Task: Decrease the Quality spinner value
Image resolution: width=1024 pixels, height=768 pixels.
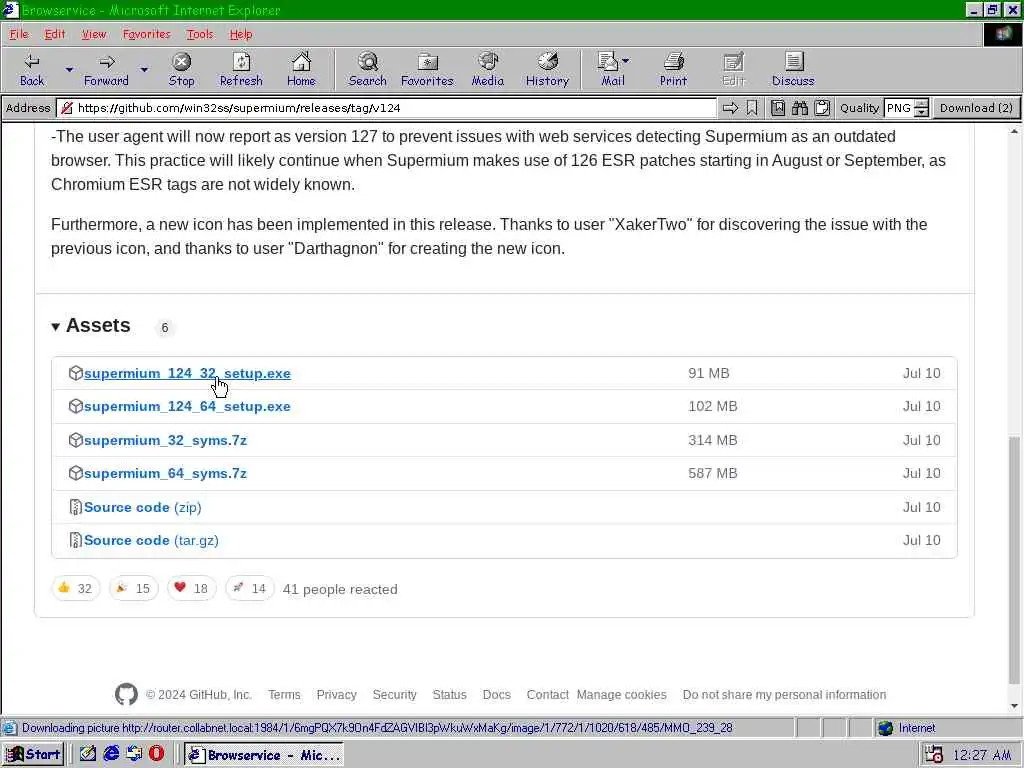Action: [921, 112]
